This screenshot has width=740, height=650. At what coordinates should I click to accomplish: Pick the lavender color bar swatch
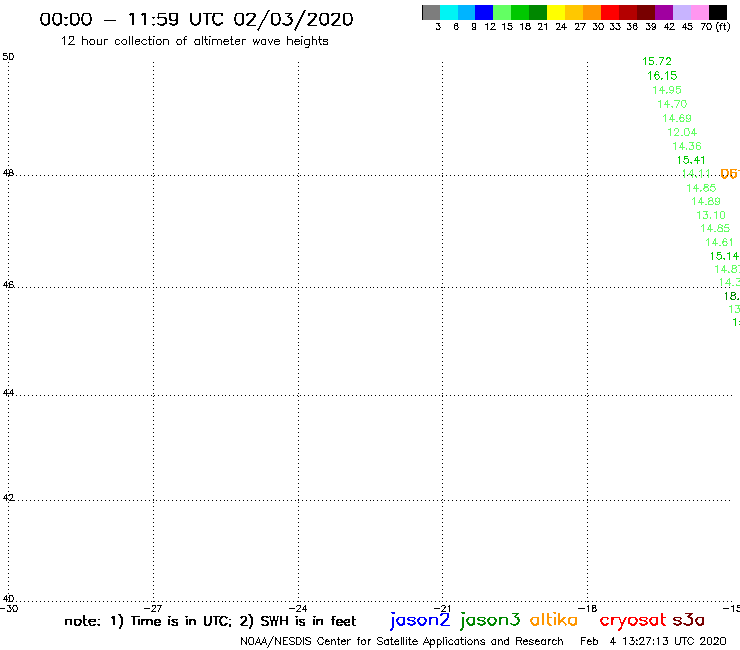pos(682,12)
